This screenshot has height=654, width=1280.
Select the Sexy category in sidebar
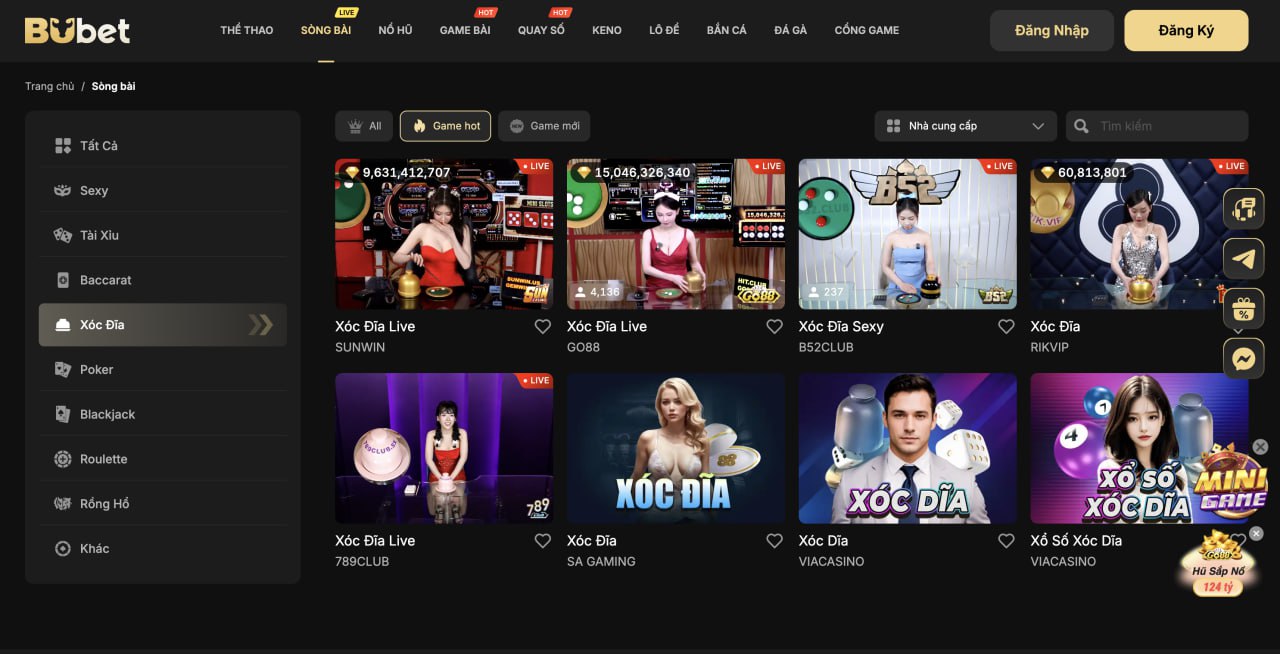[163, 190]
